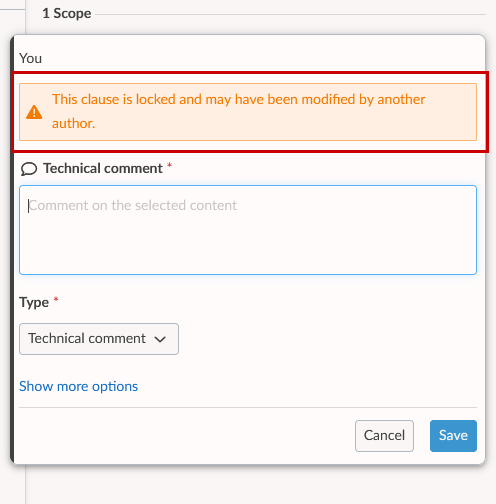Save the technical comment
The width and height of the screenshot is (496, 504).
[x=453, y=436]
